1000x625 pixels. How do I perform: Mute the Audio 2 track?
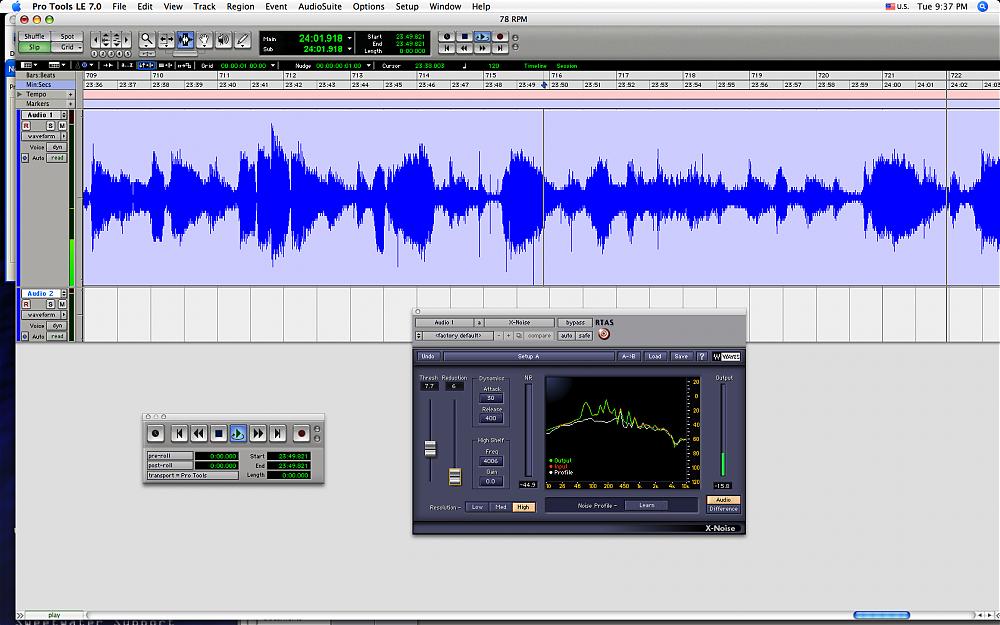click(62, 304)
